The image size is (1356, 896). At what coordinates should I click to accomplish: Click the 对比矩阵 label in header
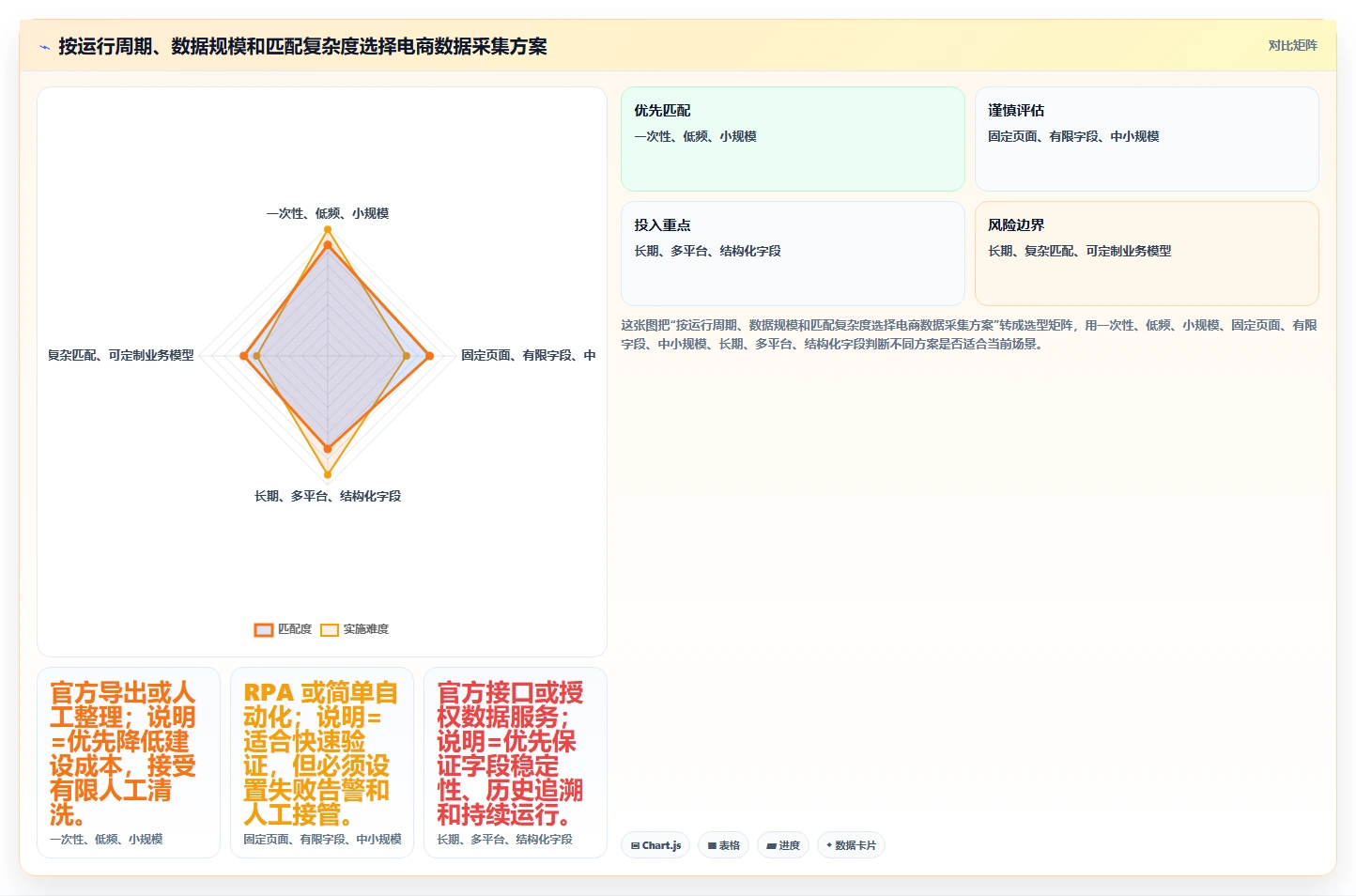1292,45
